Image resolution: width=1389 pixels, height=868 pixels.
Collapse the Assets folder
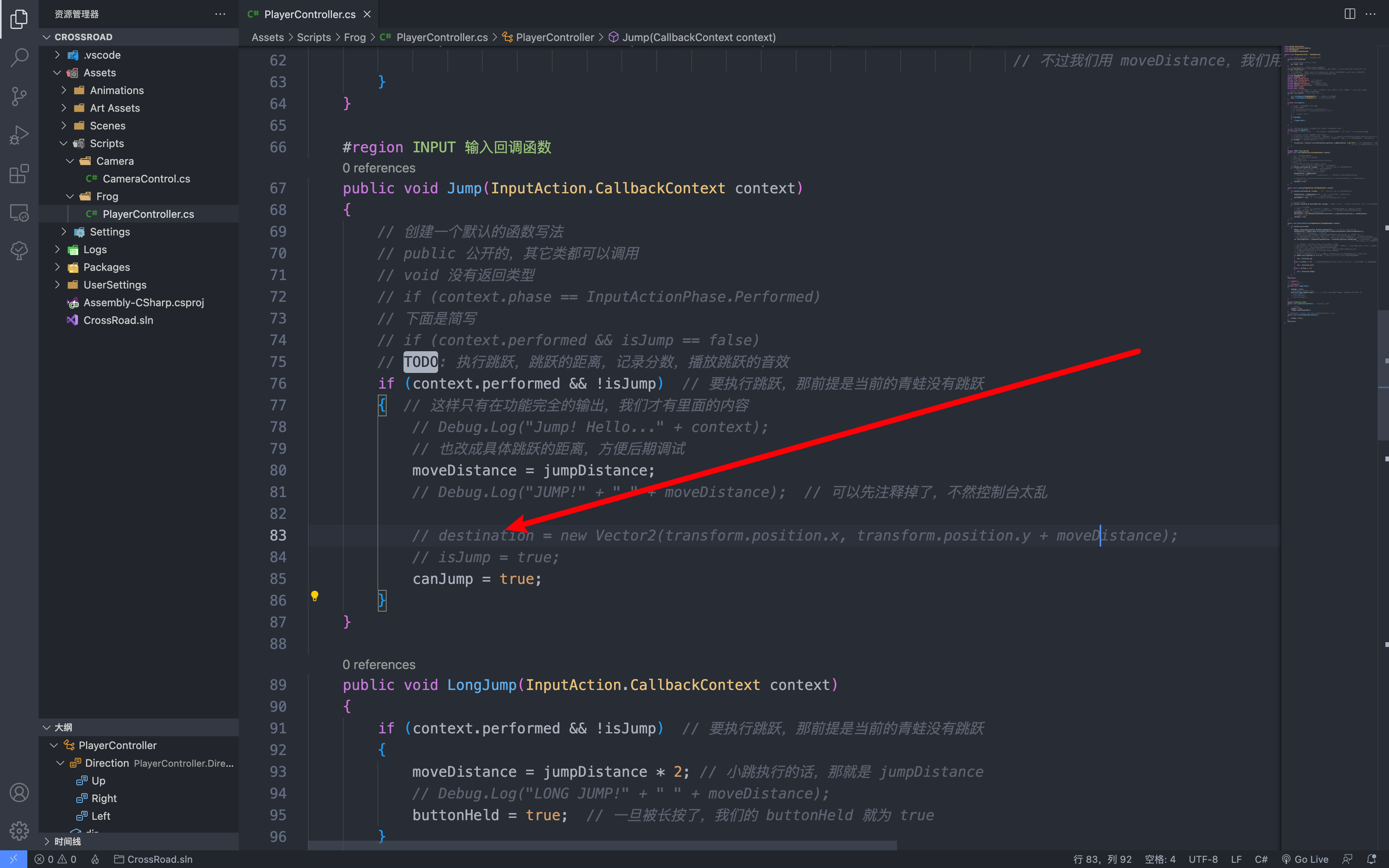[138, 73]
